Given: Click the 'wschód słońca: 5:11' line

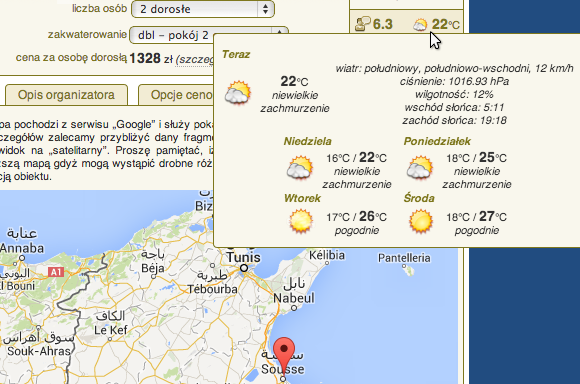Looking at the screenshot, I should [454, 107].
